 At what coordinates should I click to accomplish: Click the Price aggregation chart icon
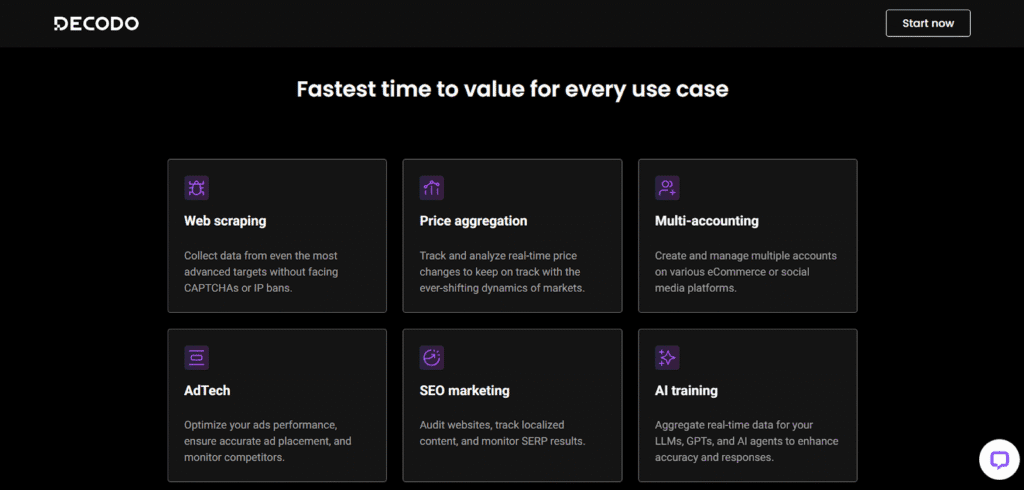[x=432, y=187]
